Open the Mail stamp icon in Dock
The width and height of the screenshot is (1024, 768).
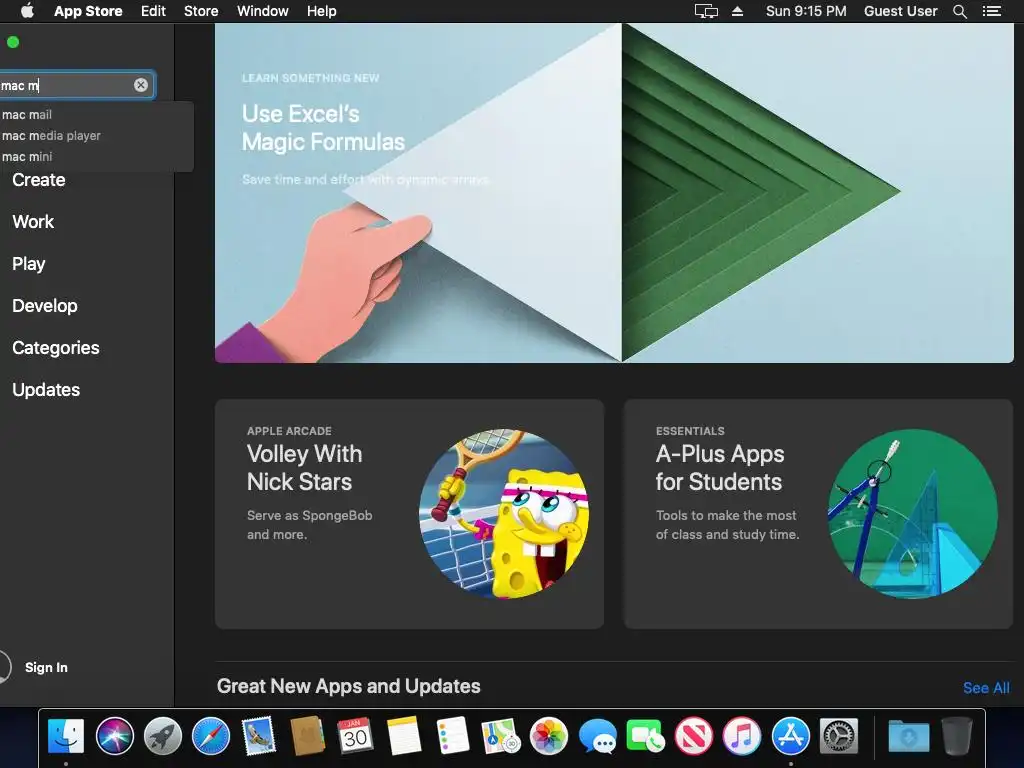pyautogui.click(x=259, y=736)
